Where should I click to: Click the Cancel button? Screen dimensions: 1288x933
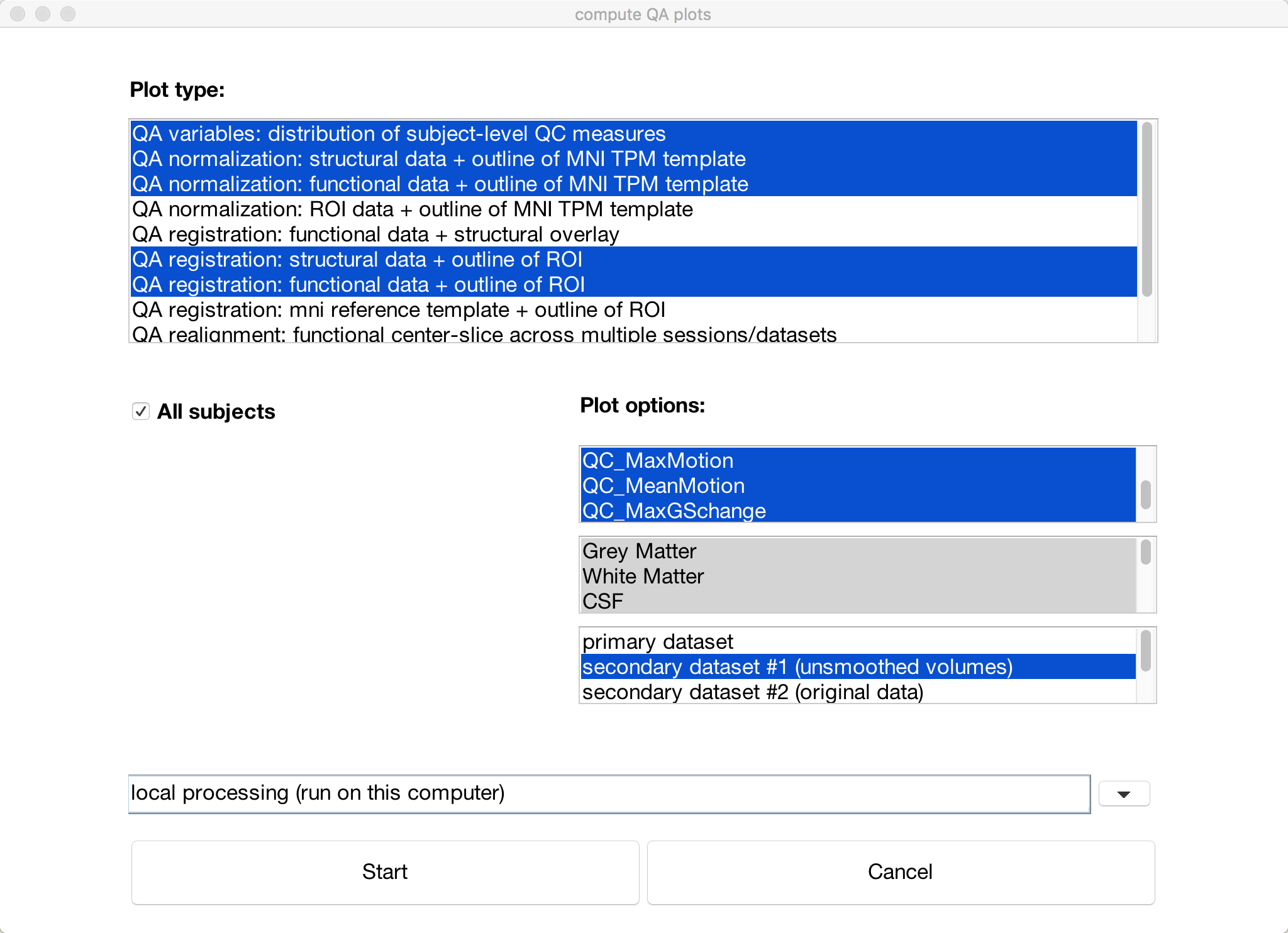coord(901,872)
